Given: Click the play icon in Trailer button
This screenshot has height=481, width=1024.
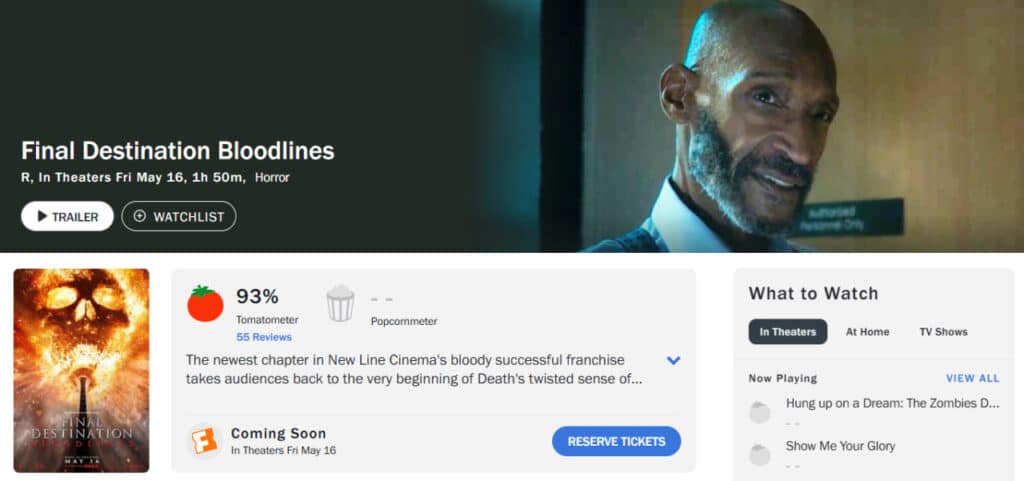Looking at the screenshot, I should click(42, 216).
